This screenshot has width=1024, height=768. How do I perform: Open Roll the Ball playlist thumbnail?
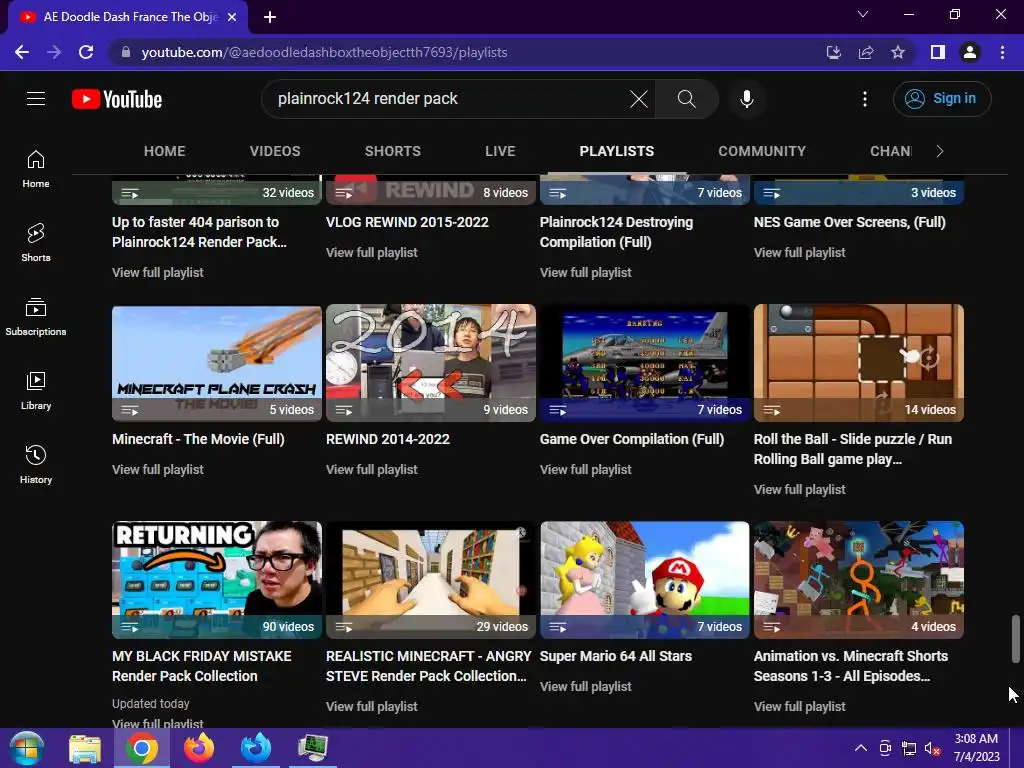coord(859,363)
